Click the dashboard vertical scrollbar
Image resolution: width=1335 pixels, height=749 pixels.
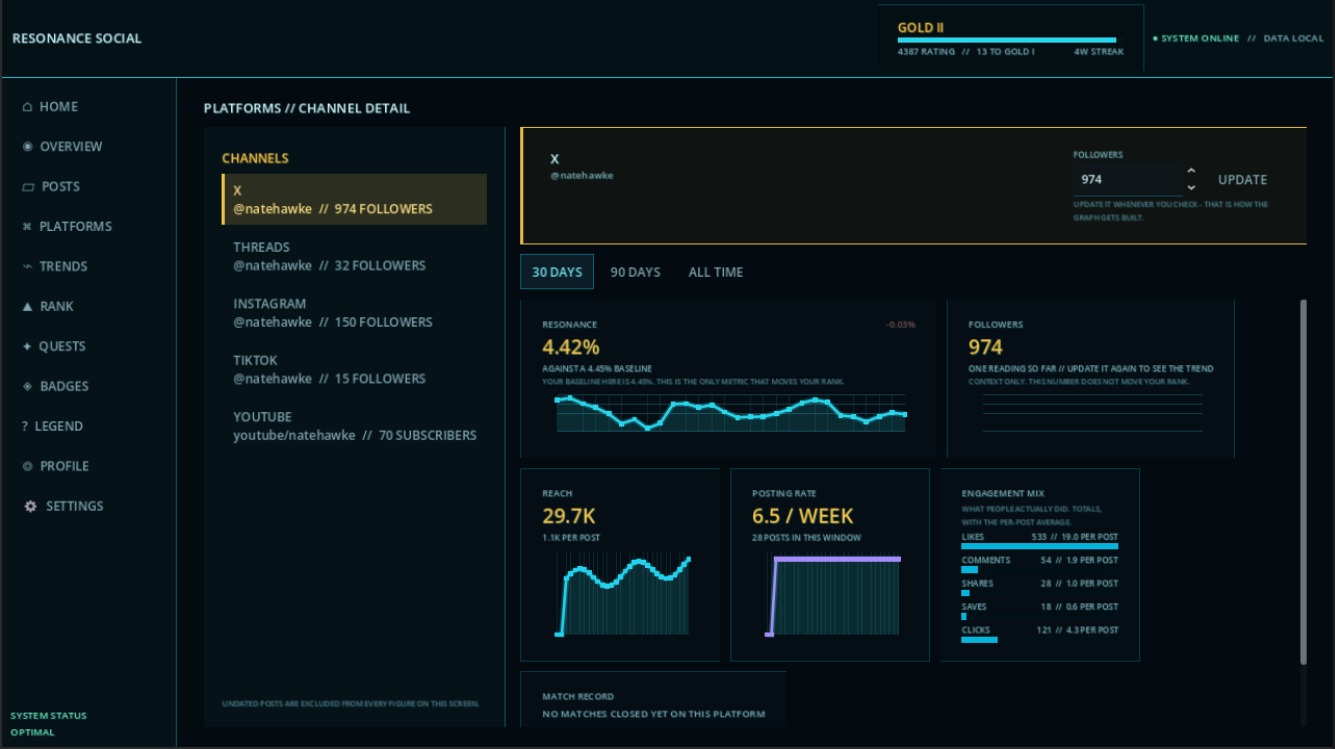tap(1302, 480)
